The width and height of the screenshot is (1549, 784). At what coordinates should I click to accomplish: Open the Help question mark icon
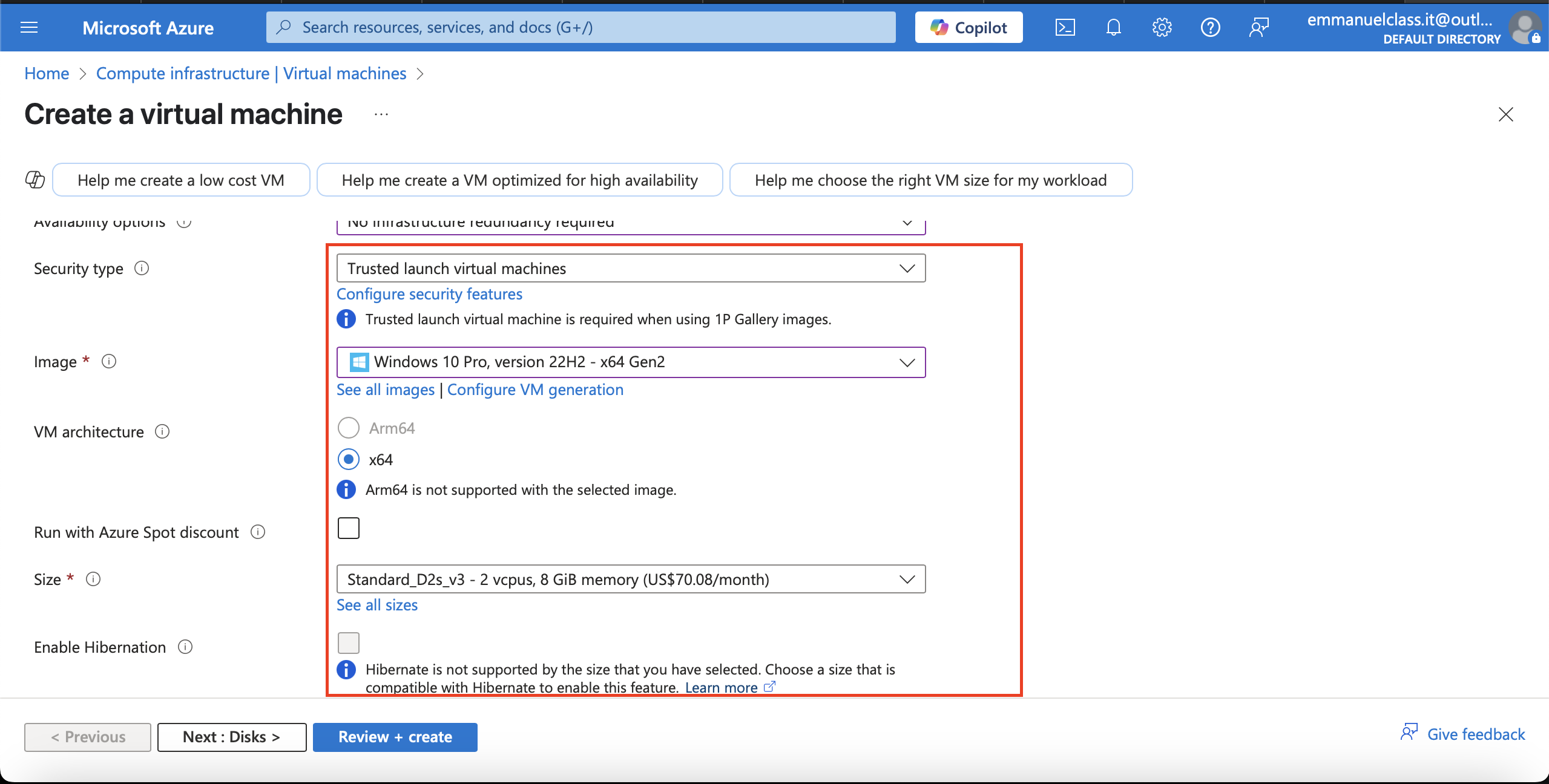coord(1210,27)
